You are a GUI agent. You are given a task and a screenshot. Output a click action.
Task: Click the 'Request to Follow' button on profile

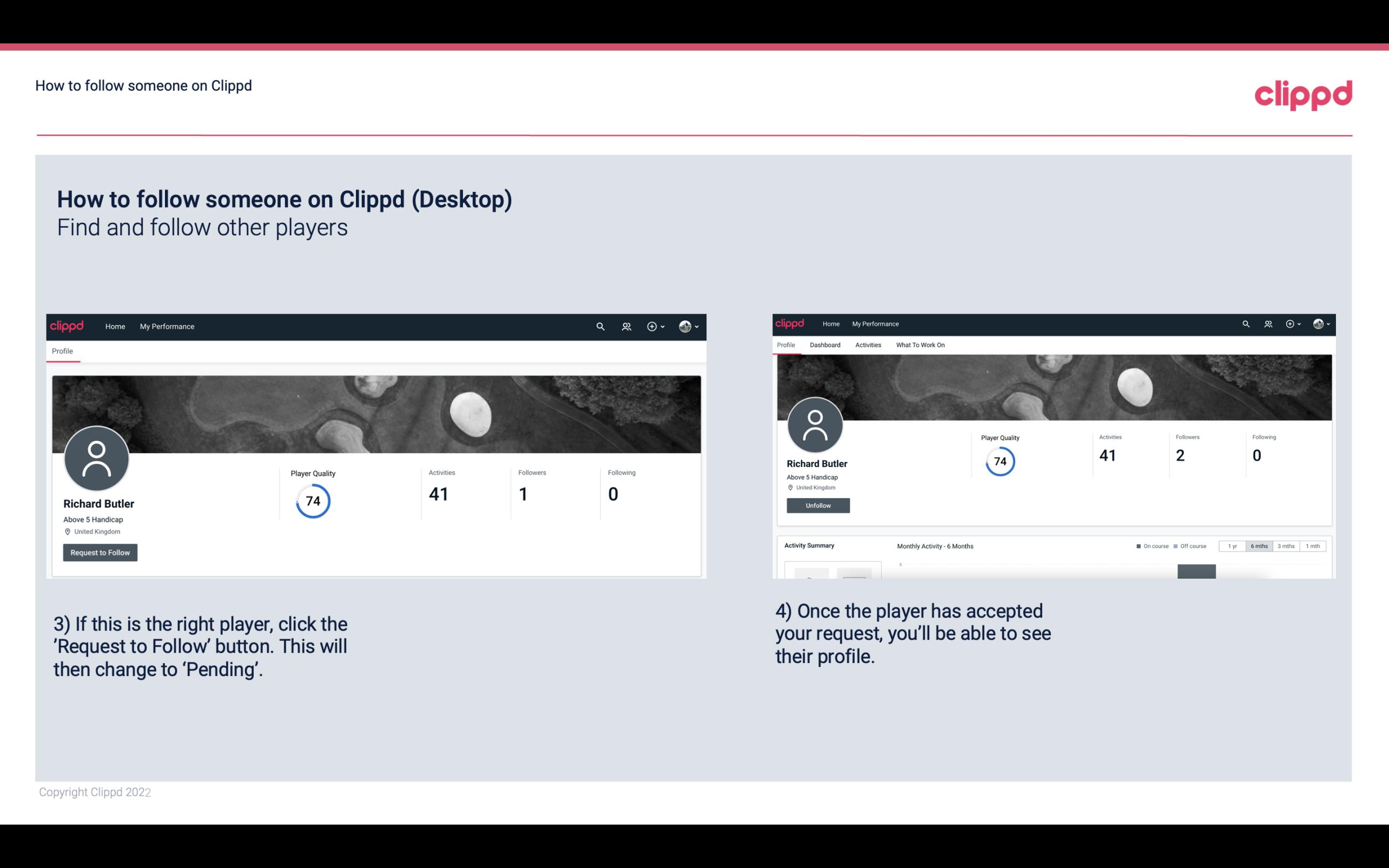coord(100,552)
